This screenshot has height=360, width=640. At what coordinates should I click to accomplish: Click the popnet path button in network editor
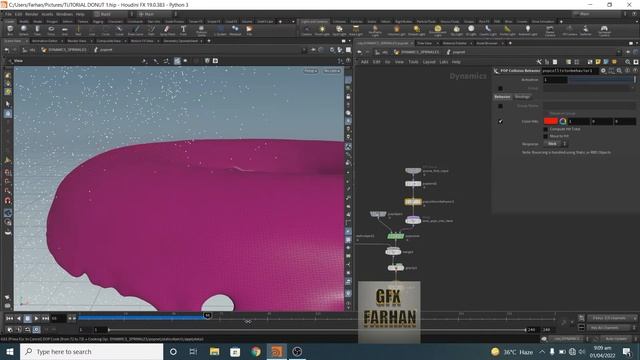pyautogui.click(x=456, y=52)
